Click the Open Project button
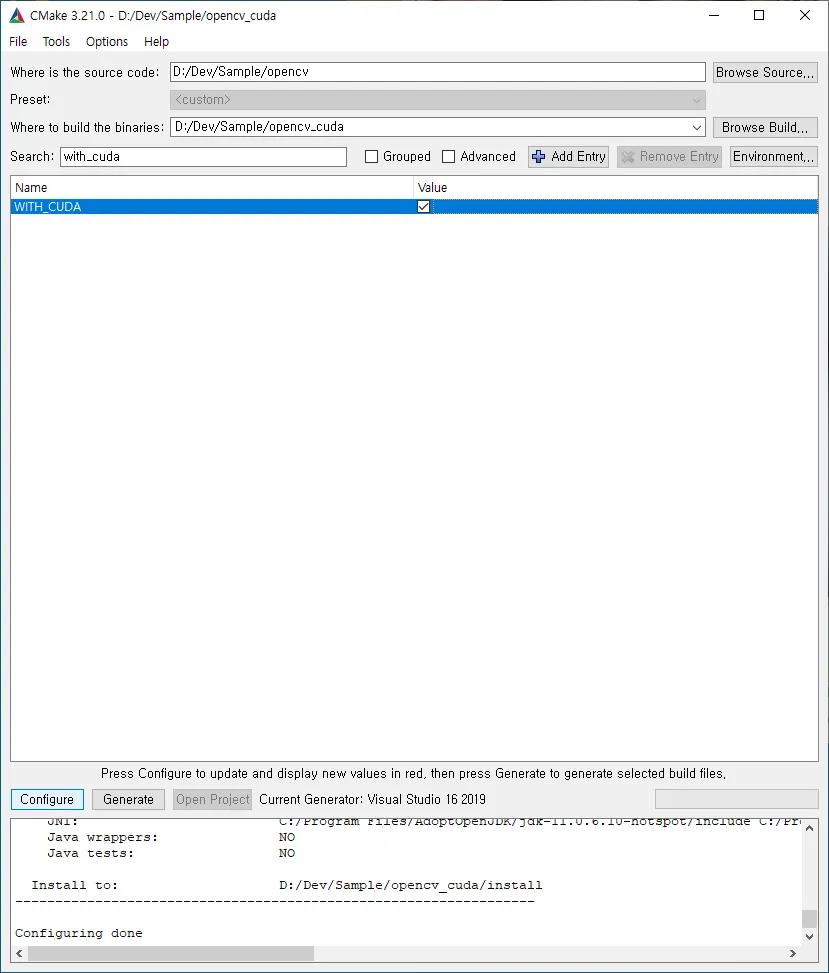Screen dimensions: 829x973 pyautogui.click(x=213, y=799)
